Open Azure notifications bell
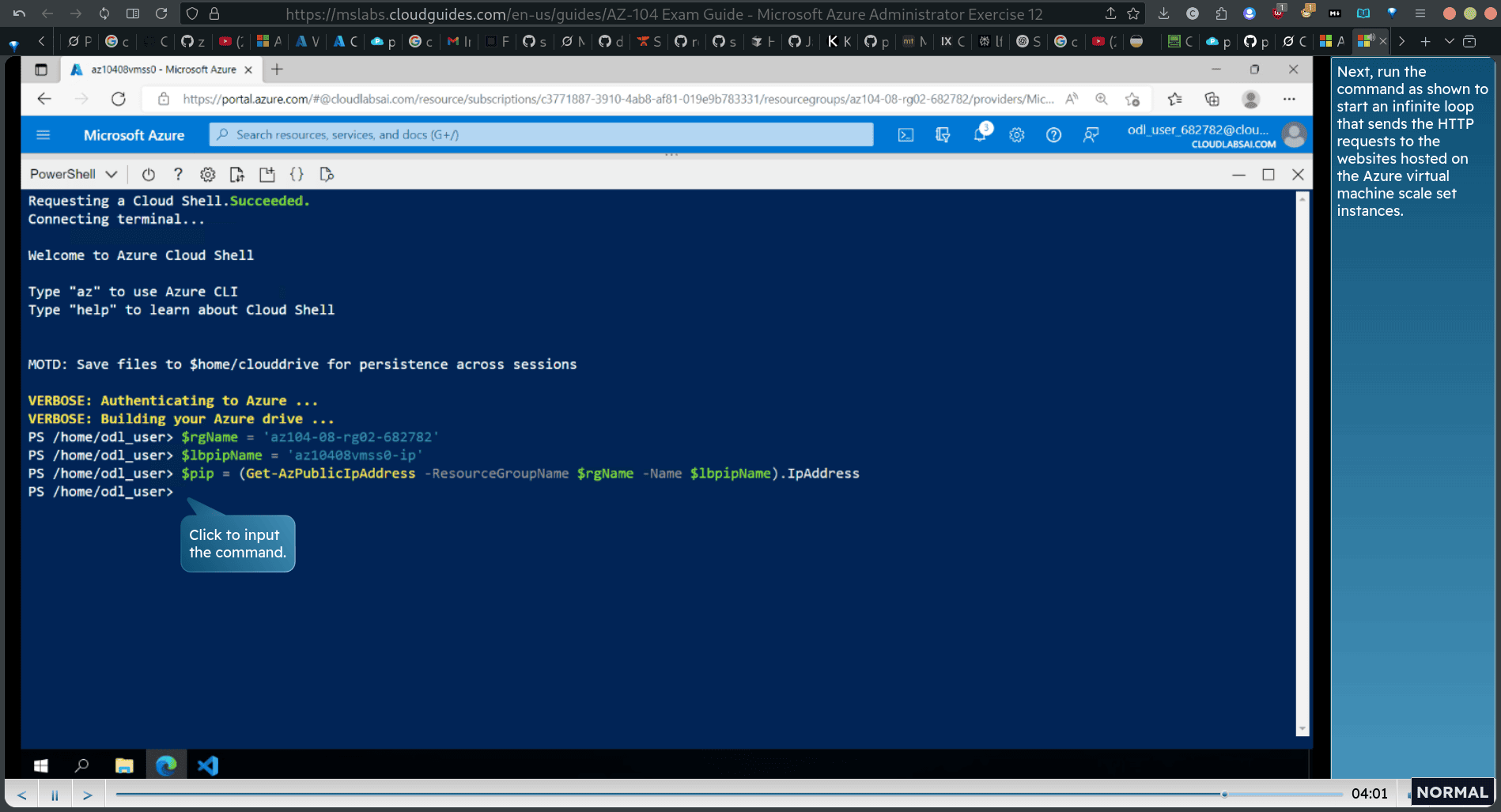Viewport: 1501px width, 812px height. [x=981, y=134]
